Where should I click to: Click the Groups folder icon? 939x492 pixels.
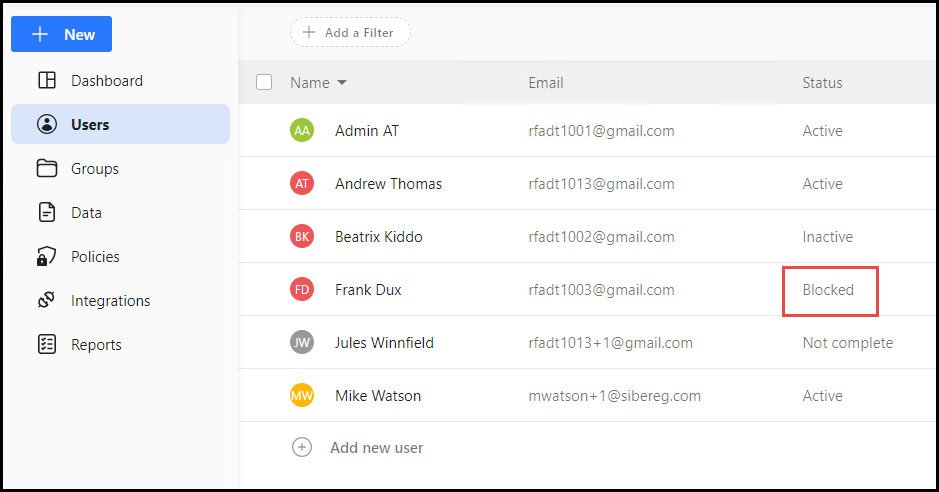[x=47, y=169]
